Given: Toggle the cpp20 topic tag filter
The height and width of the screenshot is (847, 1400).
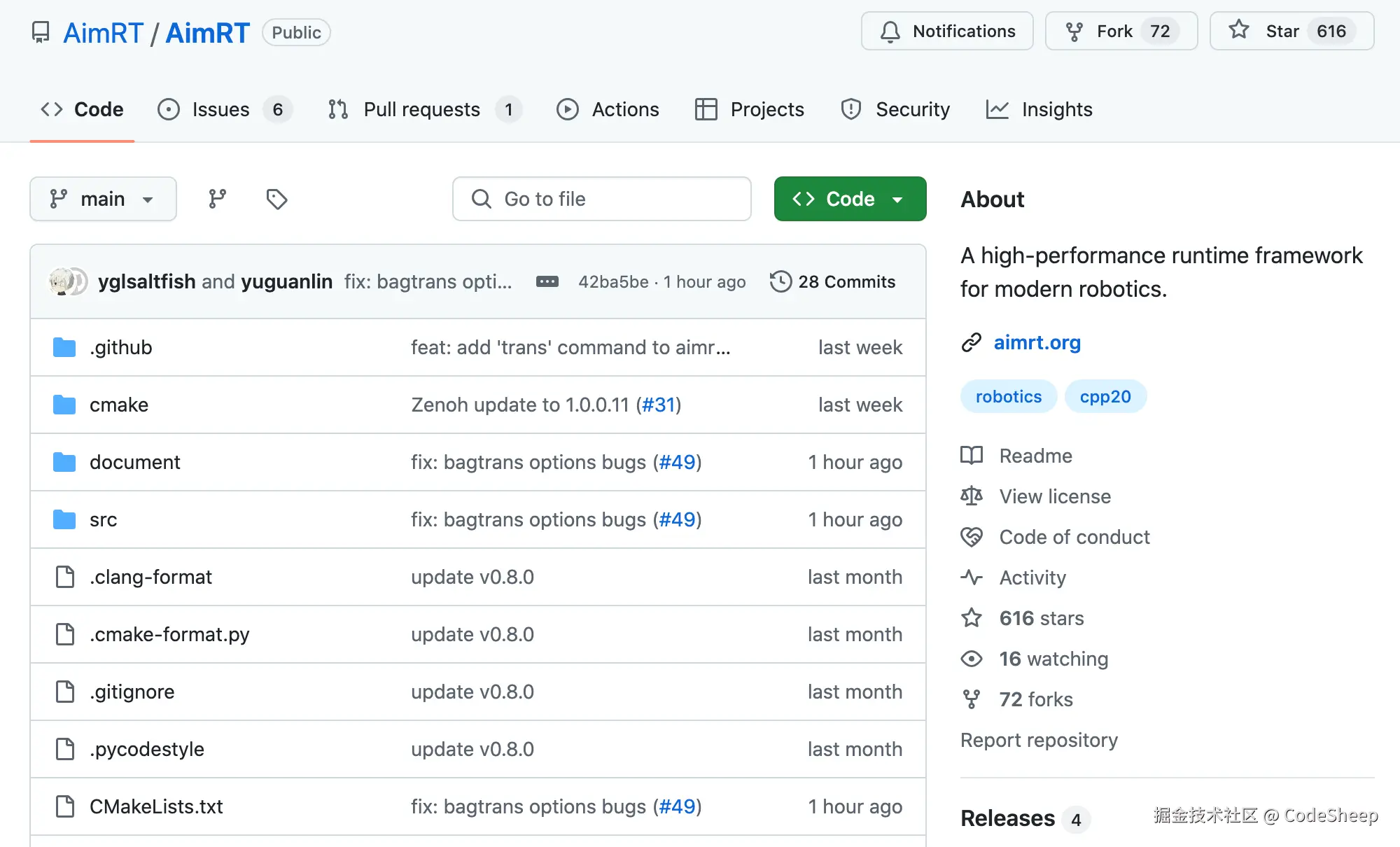Looking at the screenshot, I should point(1105,396).
